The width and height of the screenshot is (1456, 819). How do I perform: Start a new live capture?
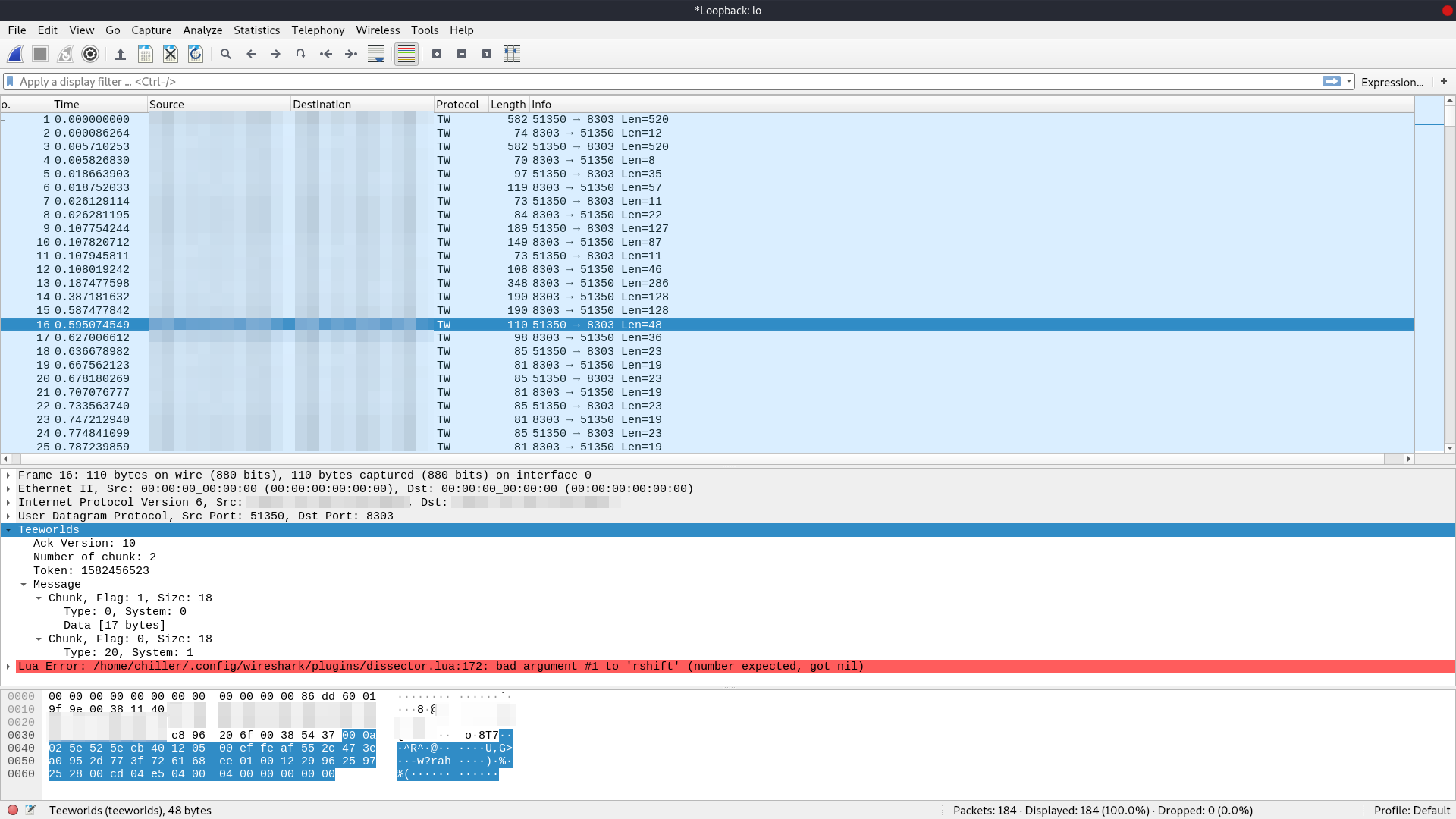(15, 54)
